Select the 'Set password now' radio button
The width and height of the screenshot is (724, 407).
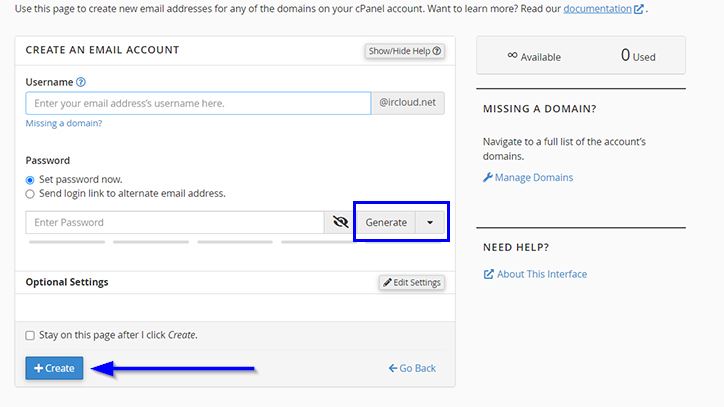pos(30,180)
